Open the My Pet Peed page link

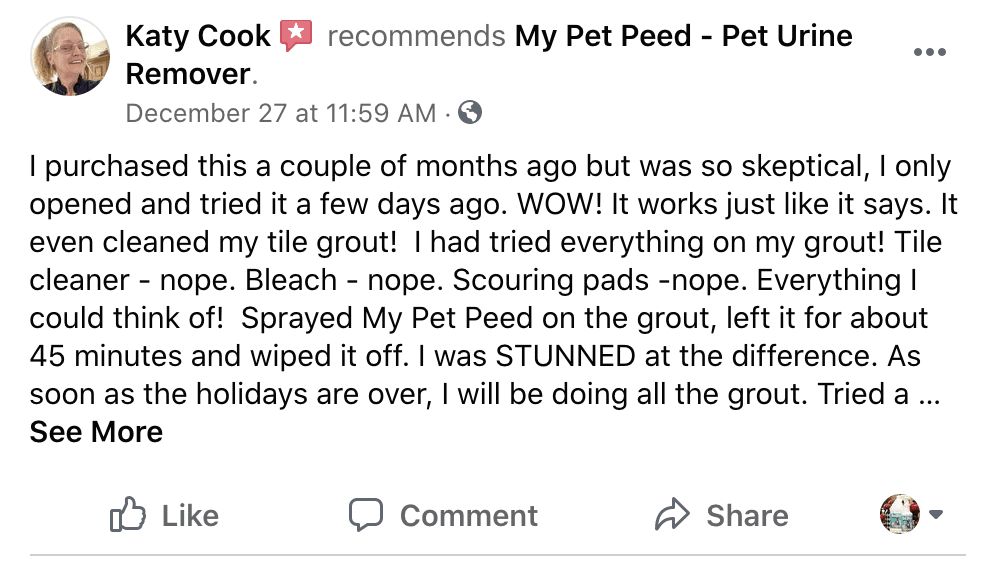pos(683,37)
